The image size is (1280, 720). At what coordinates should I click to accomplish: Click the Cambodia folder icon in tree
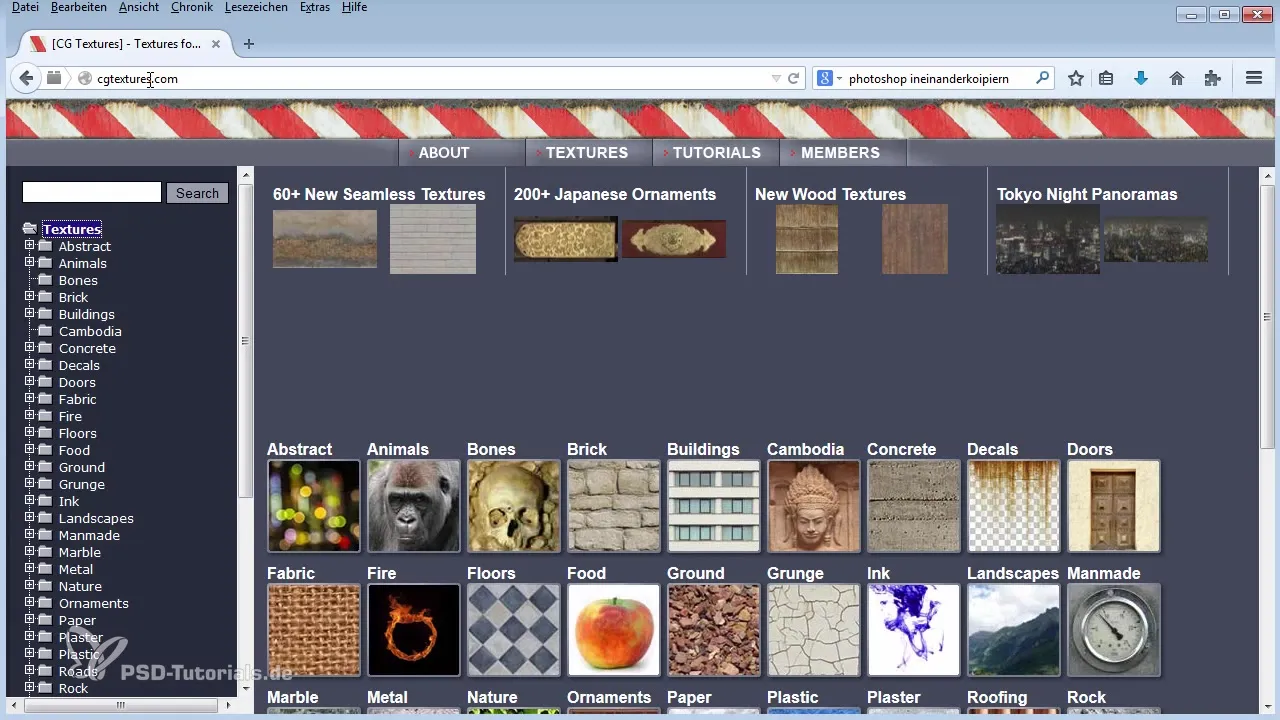46,331
